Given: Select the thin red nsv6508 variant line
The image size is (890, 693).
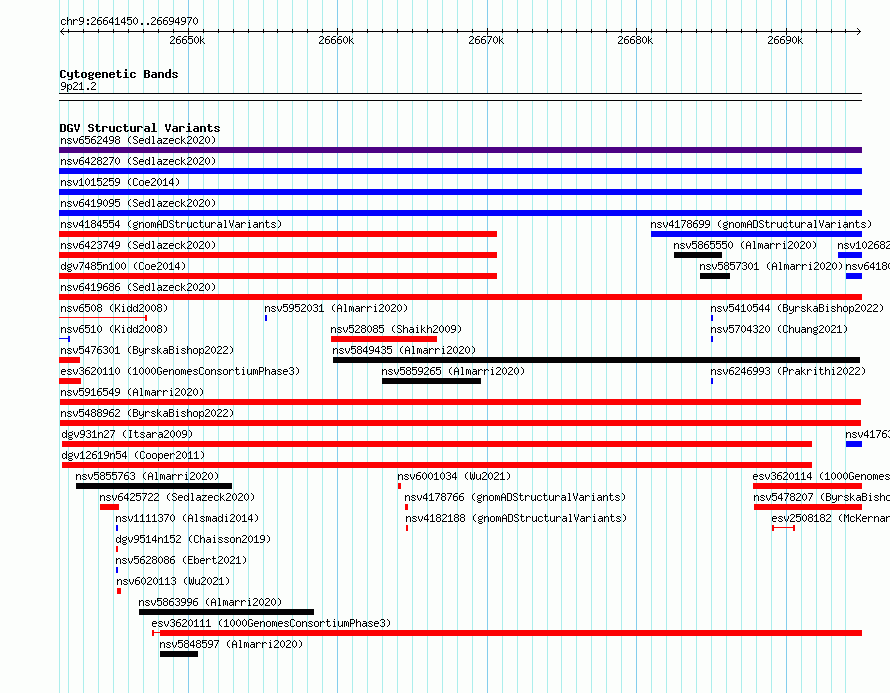Looking at the screenshot, I should (103, 318).
